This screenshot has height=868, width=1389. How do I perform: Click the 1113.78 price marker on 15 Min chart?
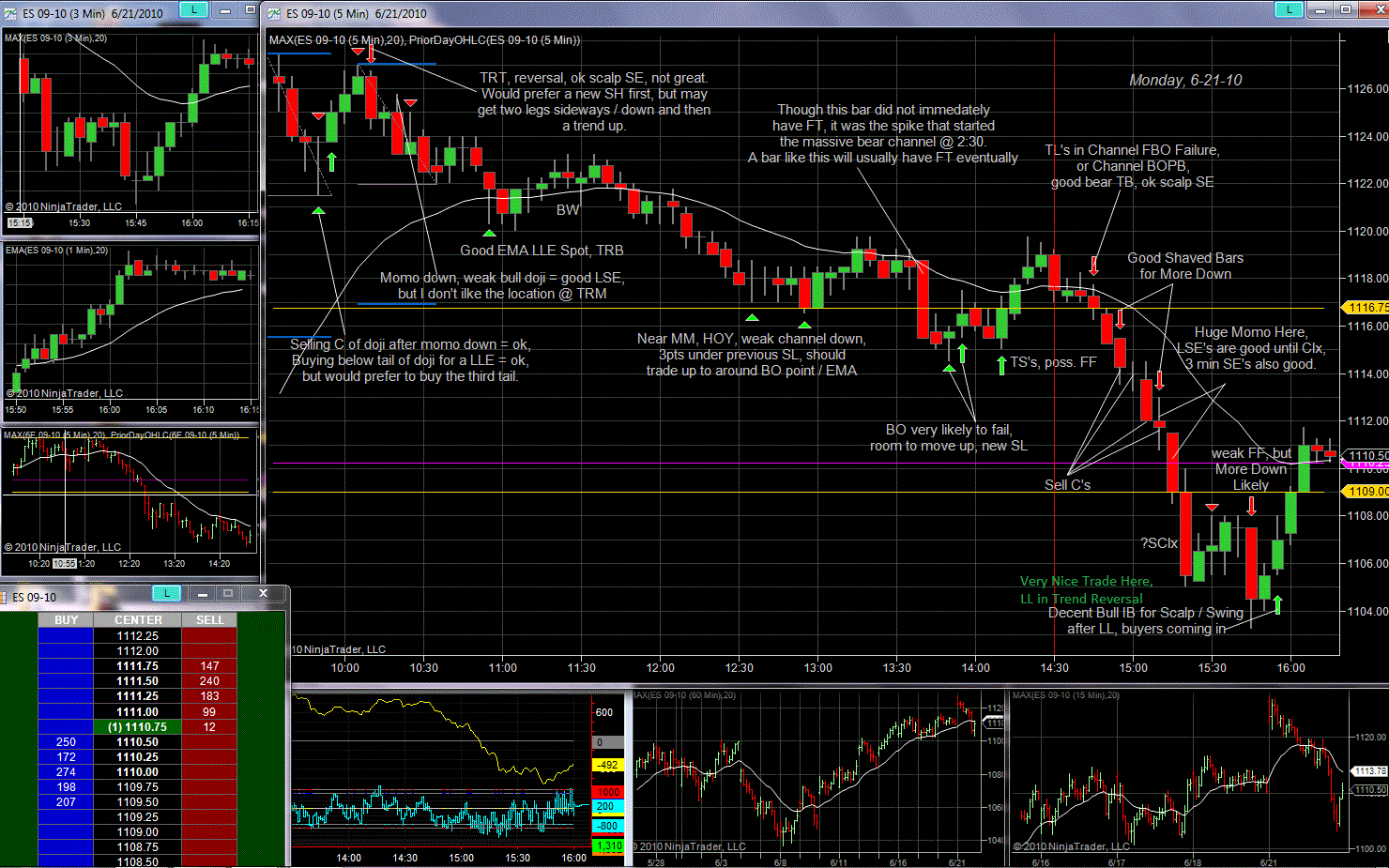[x=1370, y=771]
